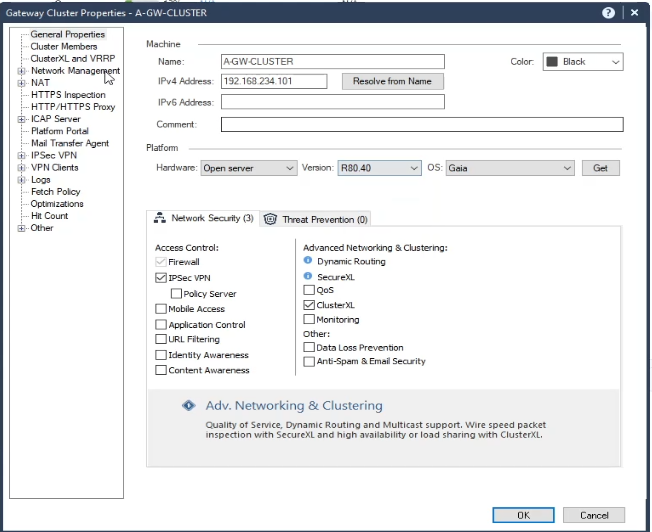The height and width of the screenshot is (532, 652).
Task: Expand the Other tree node
Action: point(21,228)
